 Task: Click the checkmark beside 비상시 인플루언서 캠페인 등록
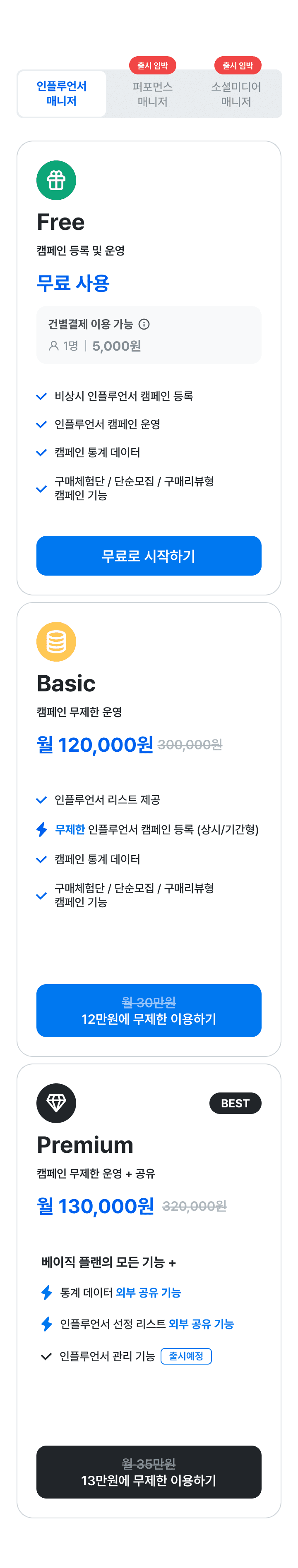pyautogui.click(x=41, y=396)
